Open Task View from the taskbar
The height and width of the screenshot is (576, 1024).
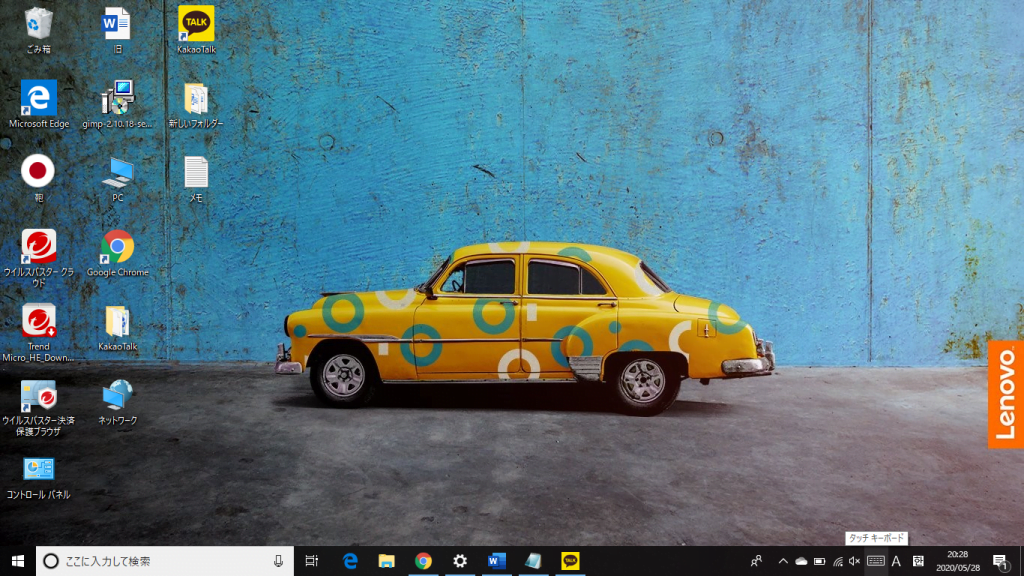tap(311, 561)
